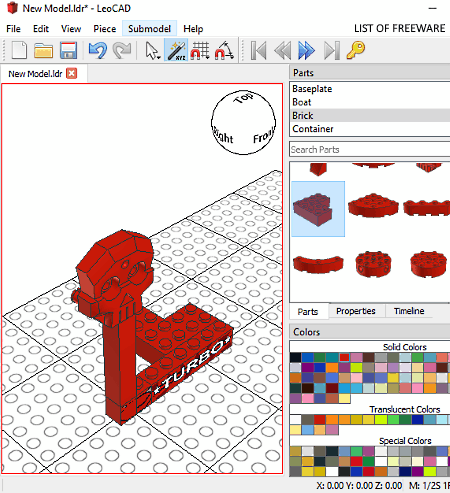
Task: Click the New Model toolbar icon
Action: click(19, 50)
